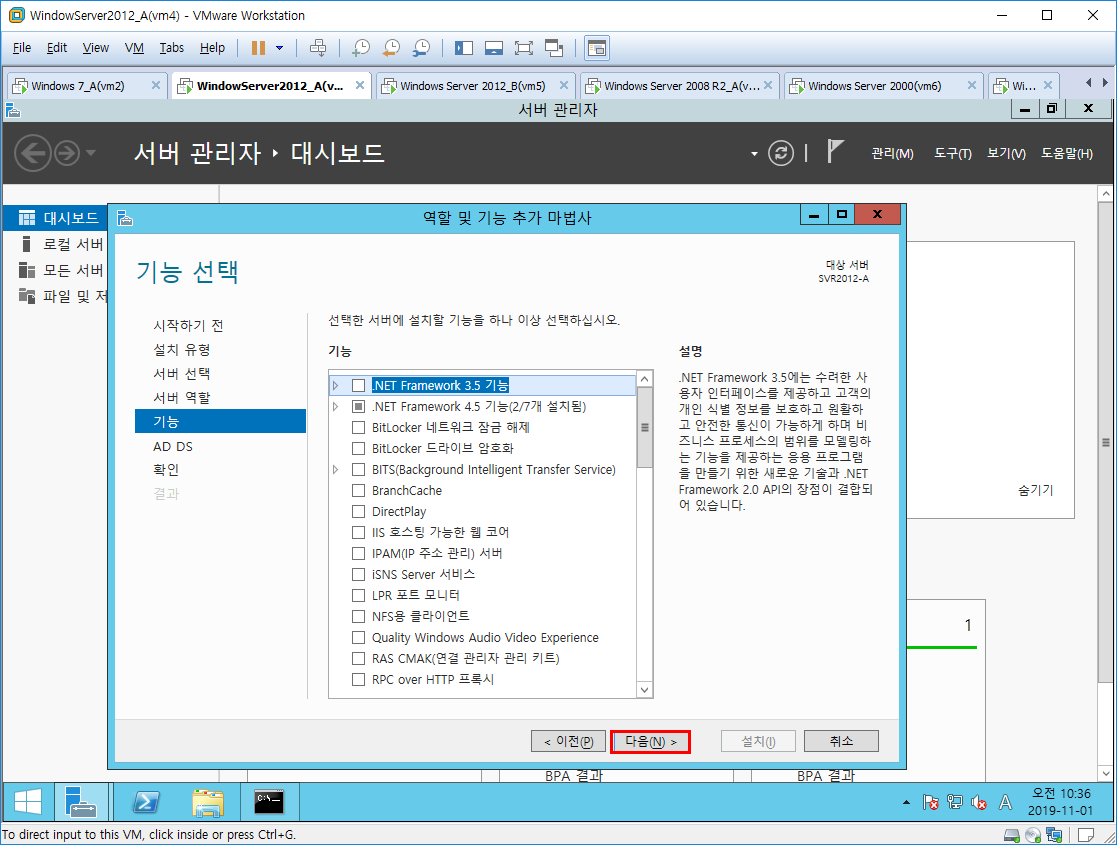Viewport: 1117px width, 845px height.
Task: Click the 다음(N) button
Action: pyautogui.click(x=650, y=742)
